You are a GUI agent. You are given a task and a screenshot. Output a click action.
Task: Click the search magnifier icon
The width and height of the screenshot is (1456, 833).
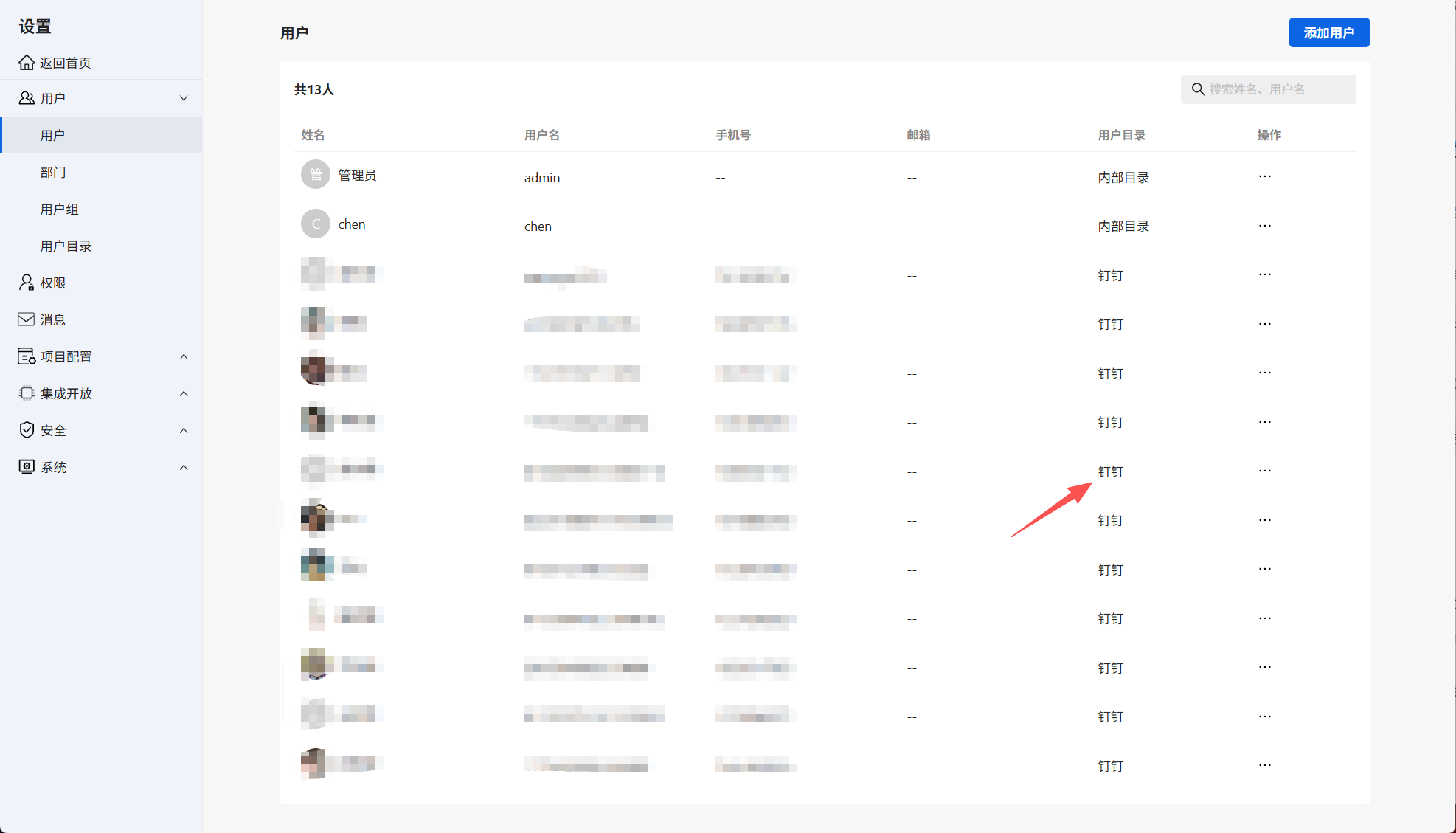coord(1198,89)
